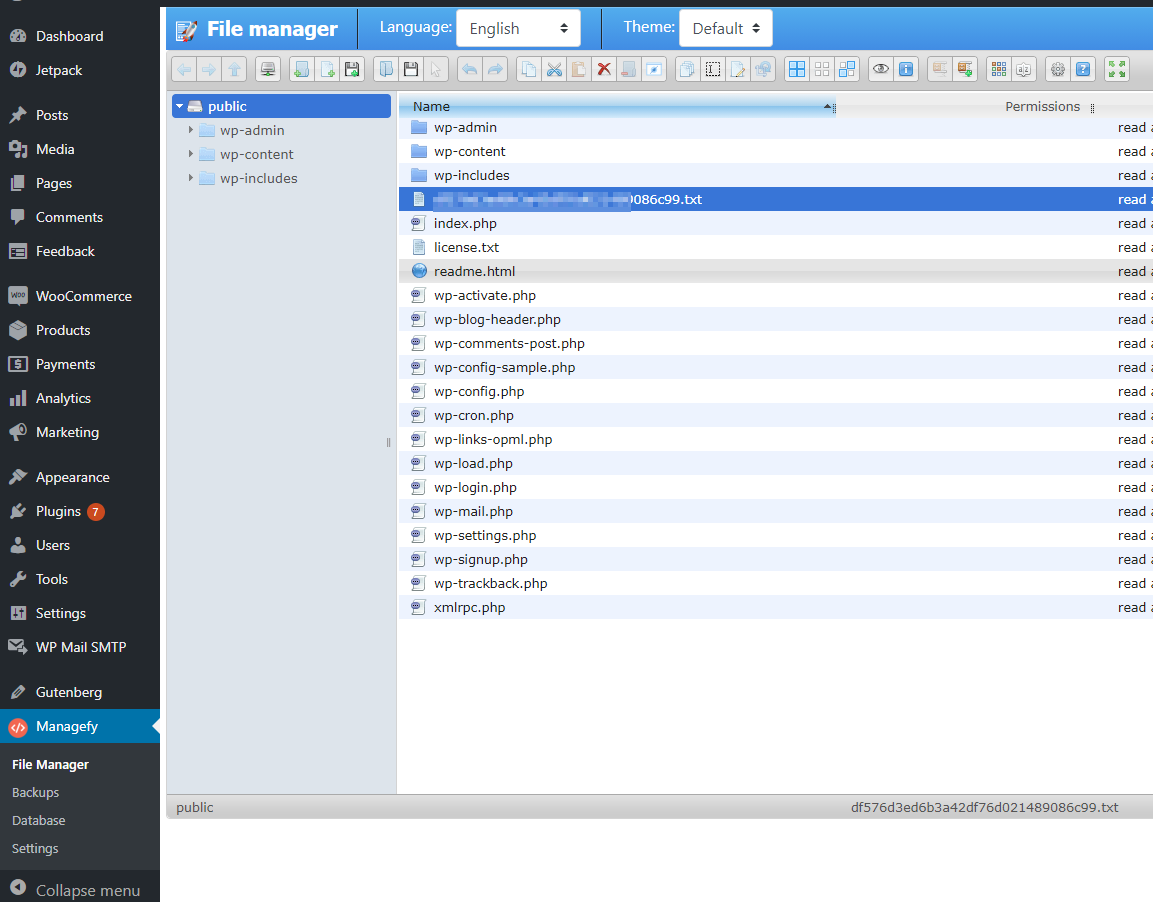Open the WP Mail SMTP menu
1153x902 pixels.
[x=79, y=647]
